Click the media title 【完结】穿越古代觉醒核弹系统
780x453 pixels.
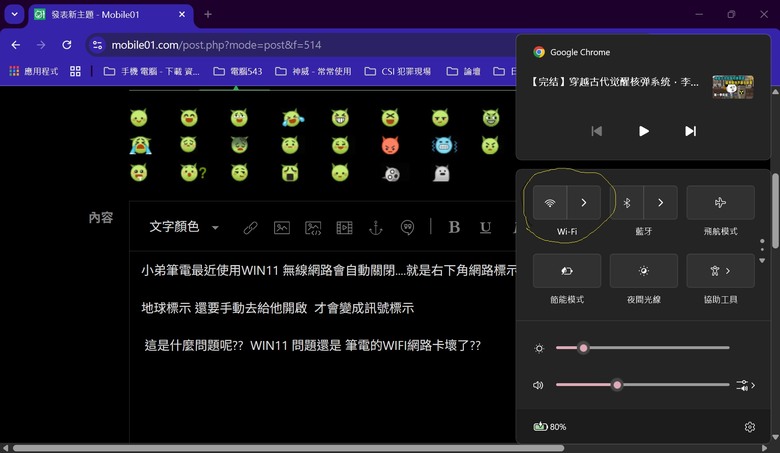(615, 82)
